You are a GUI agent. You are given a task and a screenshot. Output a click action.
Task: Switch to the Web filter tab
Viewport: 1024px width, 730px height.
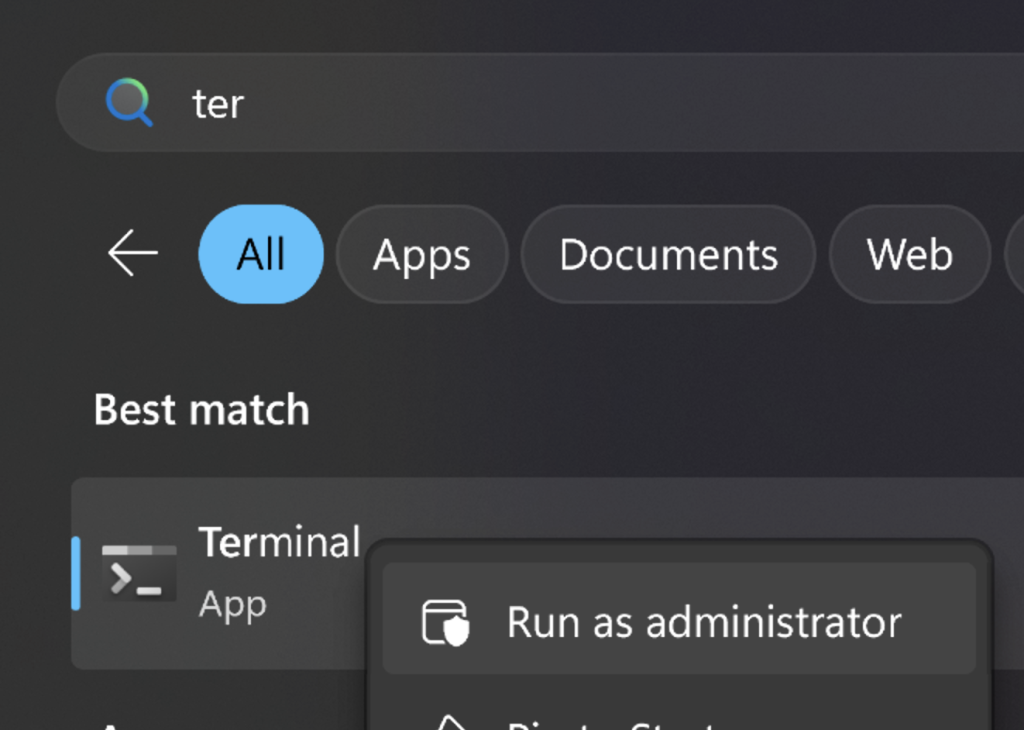tap(910, 254)
